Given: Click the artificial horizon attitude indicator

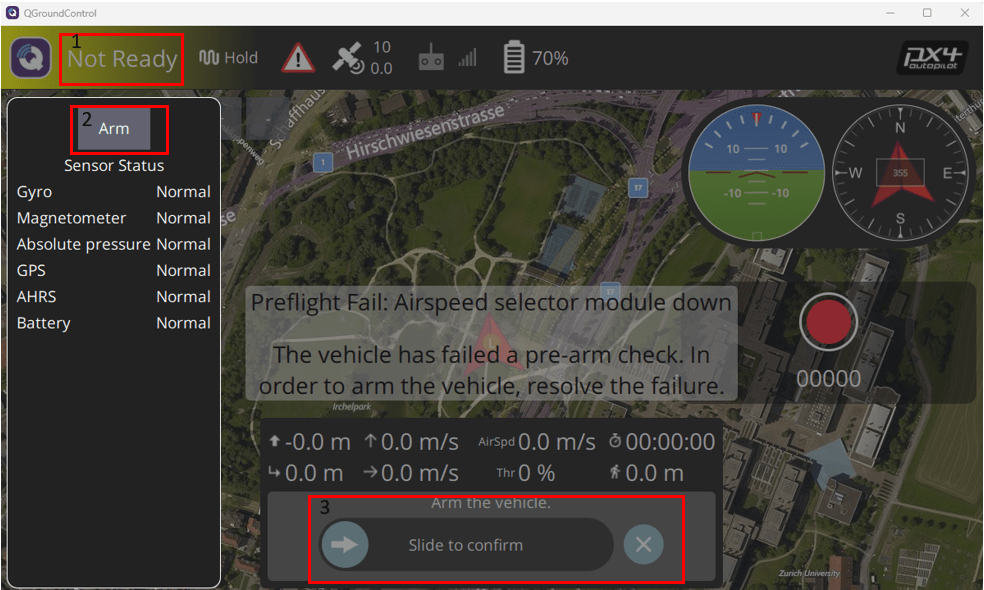Looking at the screenshot, I should pyautogui.click(x=756, y=172).
